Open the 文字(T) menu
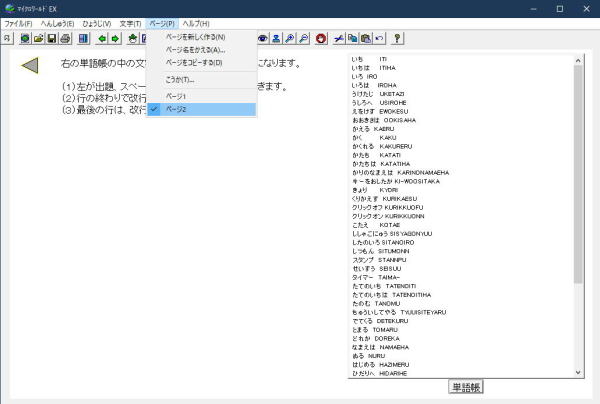 130,24
